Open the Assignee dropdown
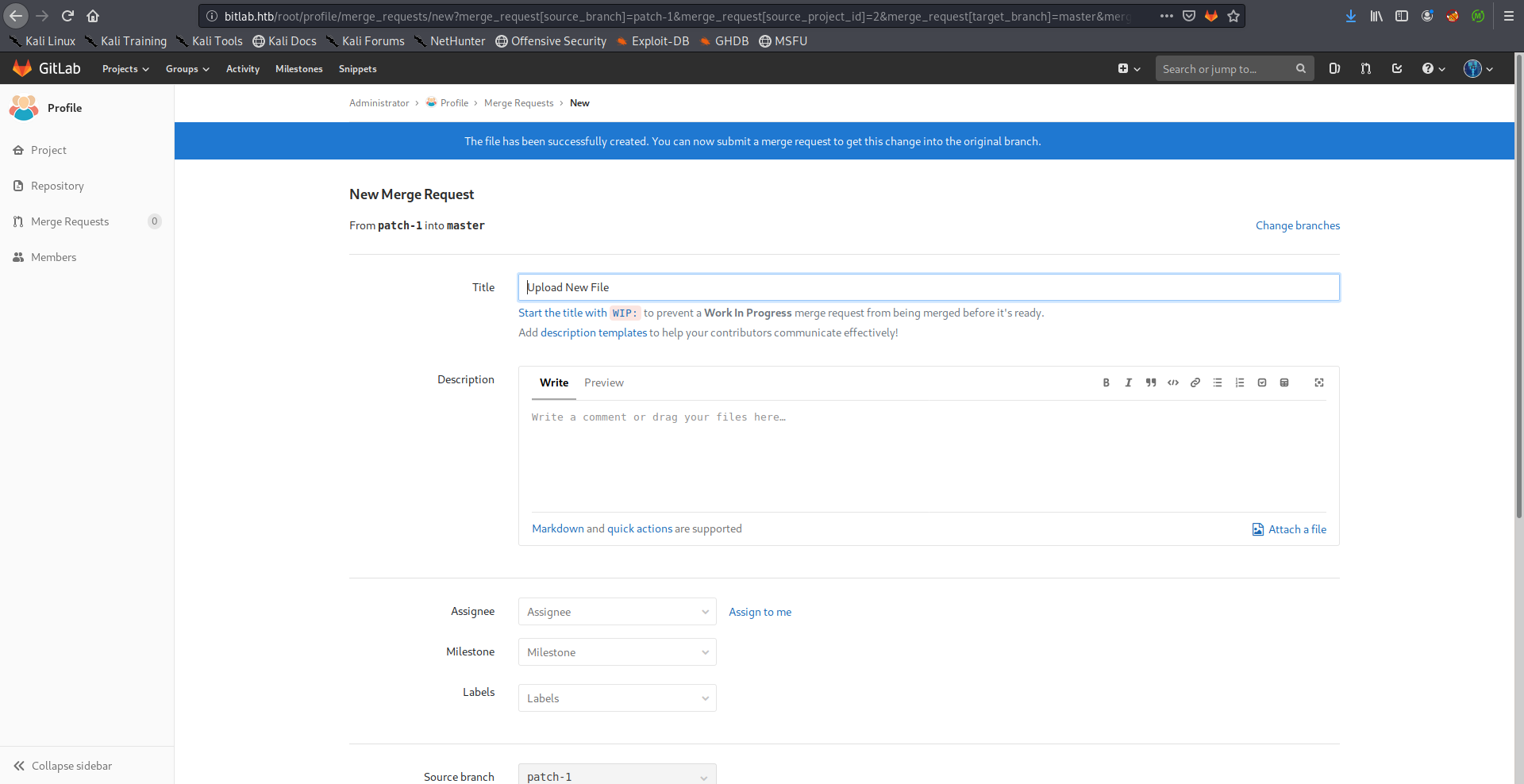 (617, 612)
